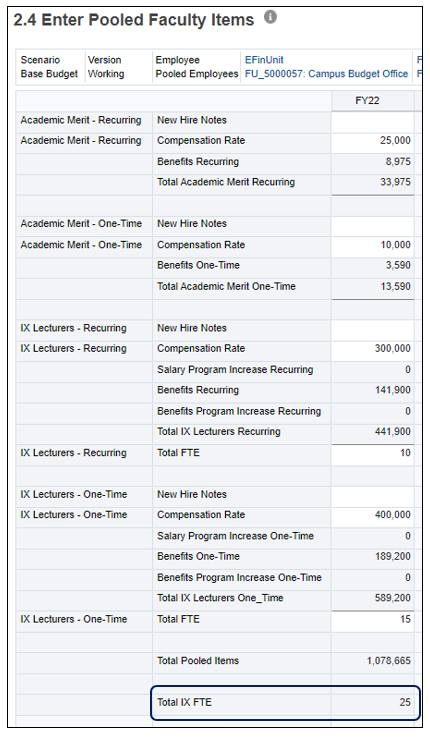
Task: Select FU_5000057: Campus Budget Office member
Action: tap(326, 74)
